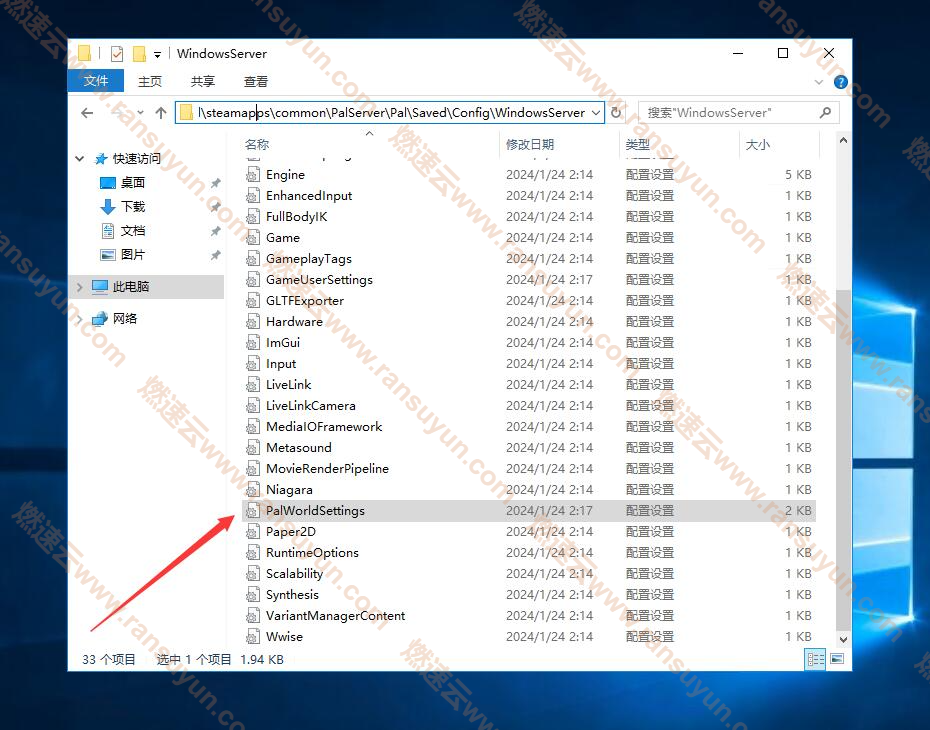Viewport: 930px width, 730px height.
Task: Switch to the 主页 ribbon tab
Action: tap(149, 81)
